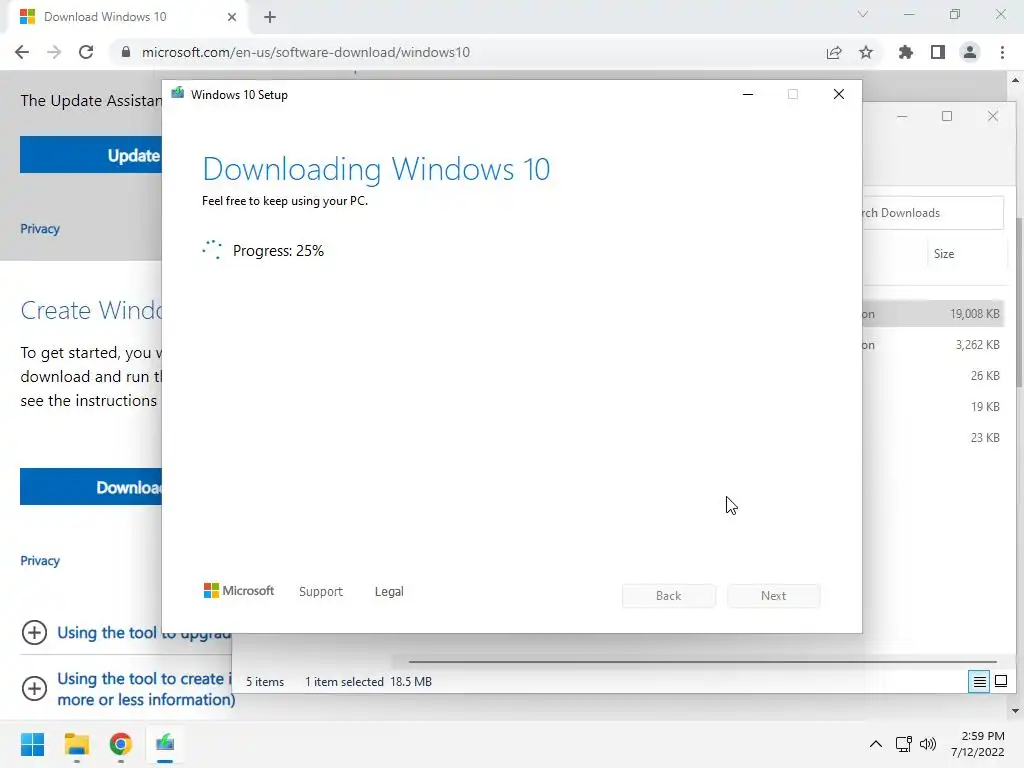Open Chrome profile avatar
The image size is (1024, 768).
(x=970, y=52)
